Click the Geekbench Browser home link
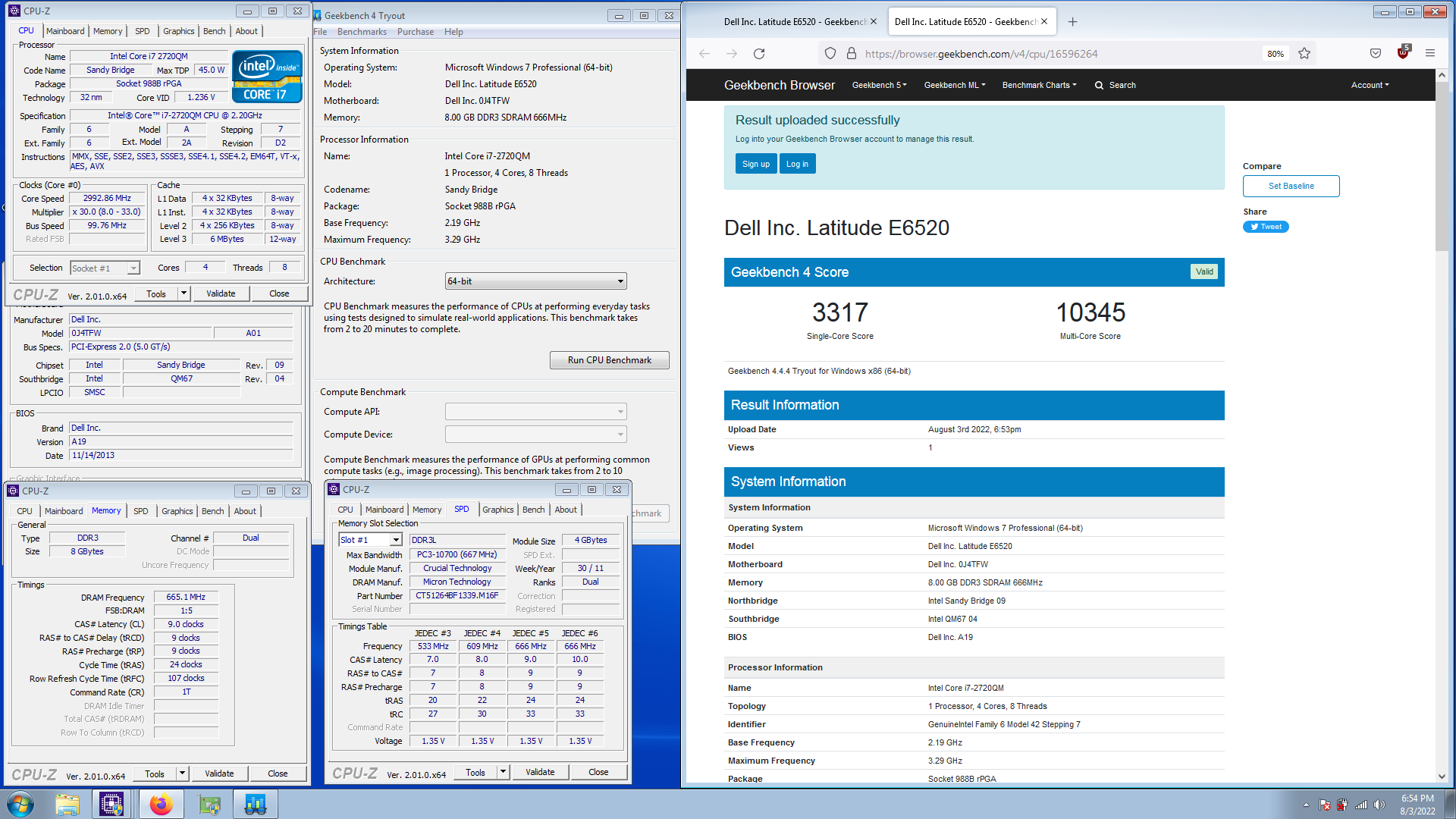Image resolution: width=1456 pixels, height=819 pixels. [x=779, y=86]
